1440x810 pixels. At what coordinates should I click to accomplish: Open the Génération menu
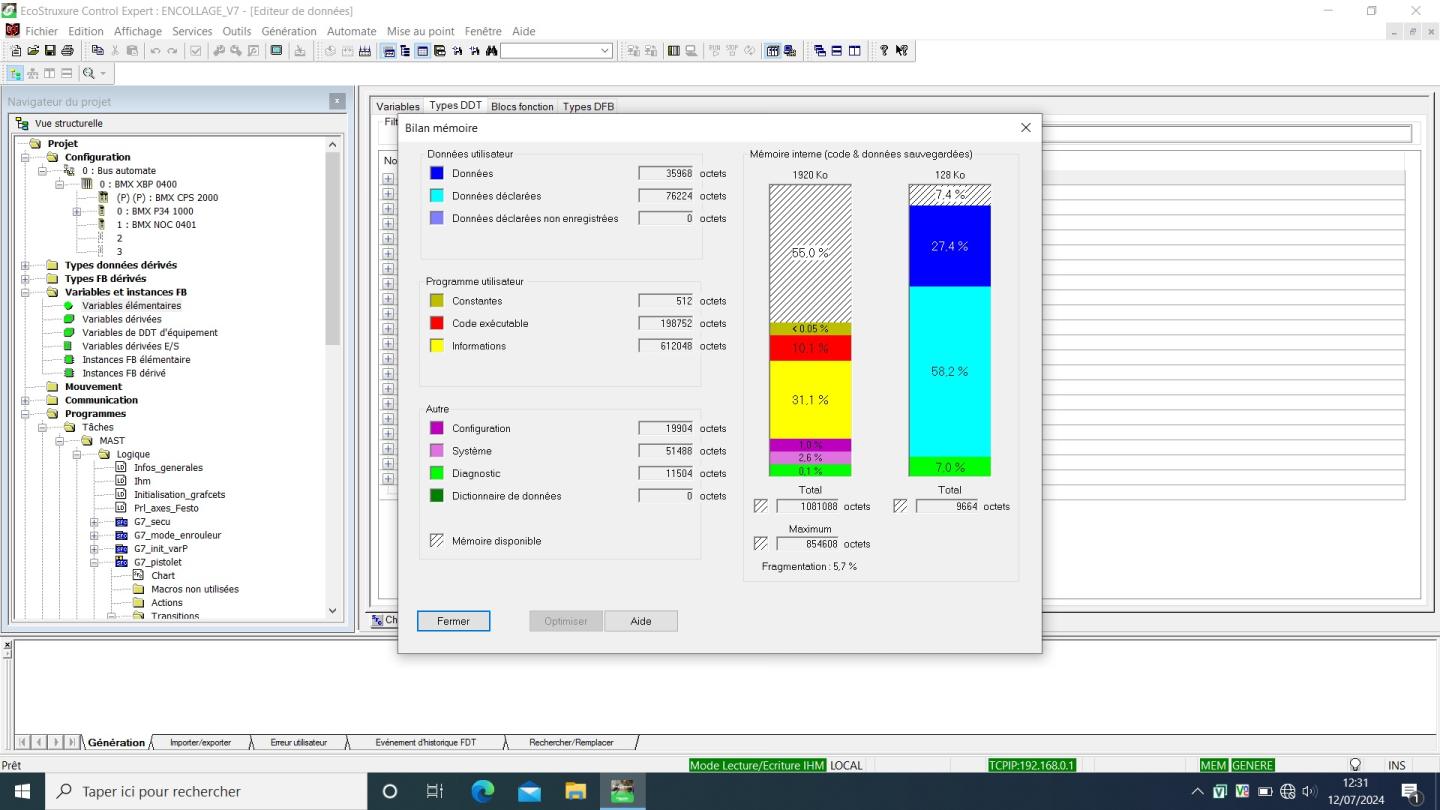tap(288, 31)
